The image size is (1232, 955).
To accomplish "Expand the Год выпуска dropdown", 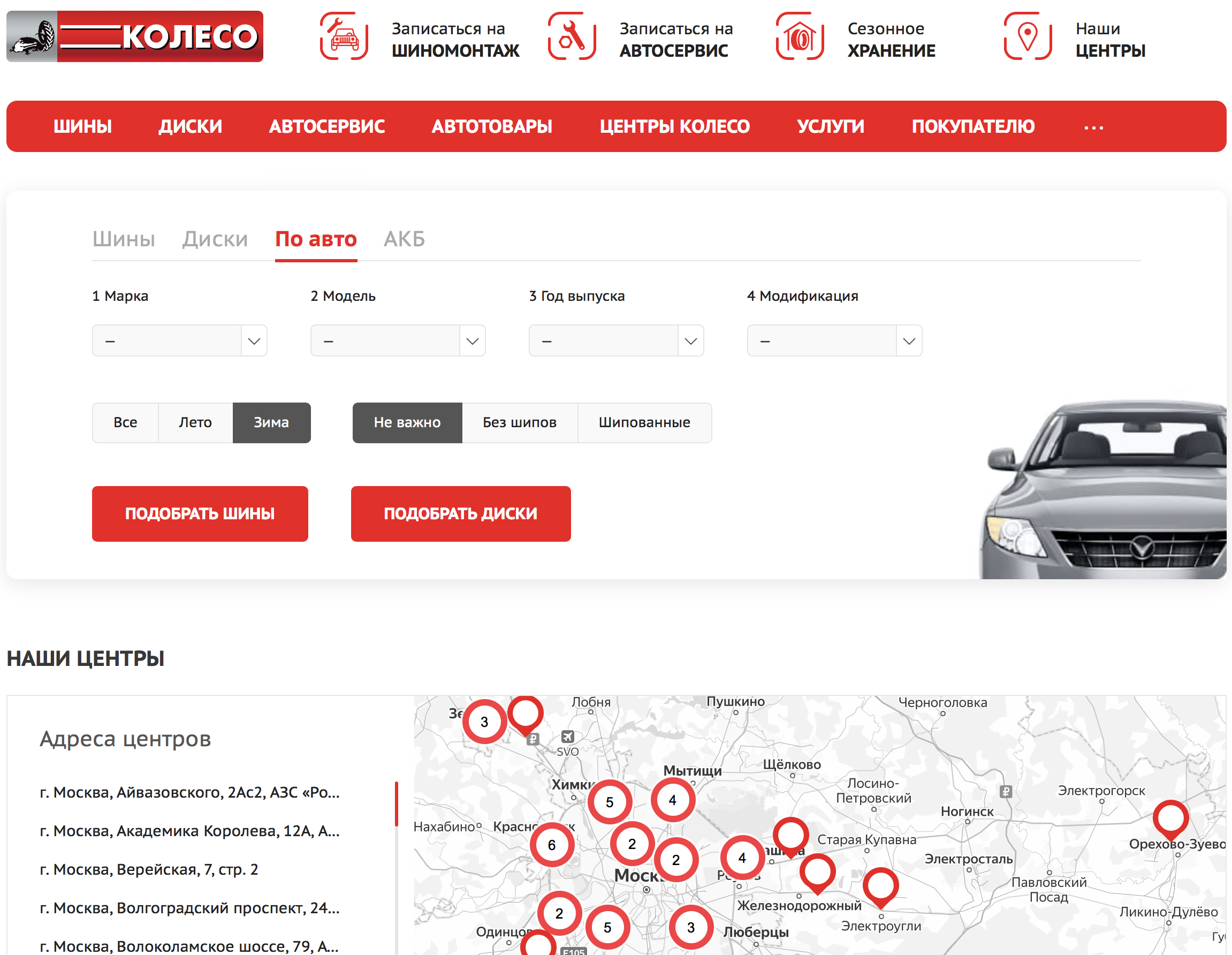I will [x=616, y=340].
